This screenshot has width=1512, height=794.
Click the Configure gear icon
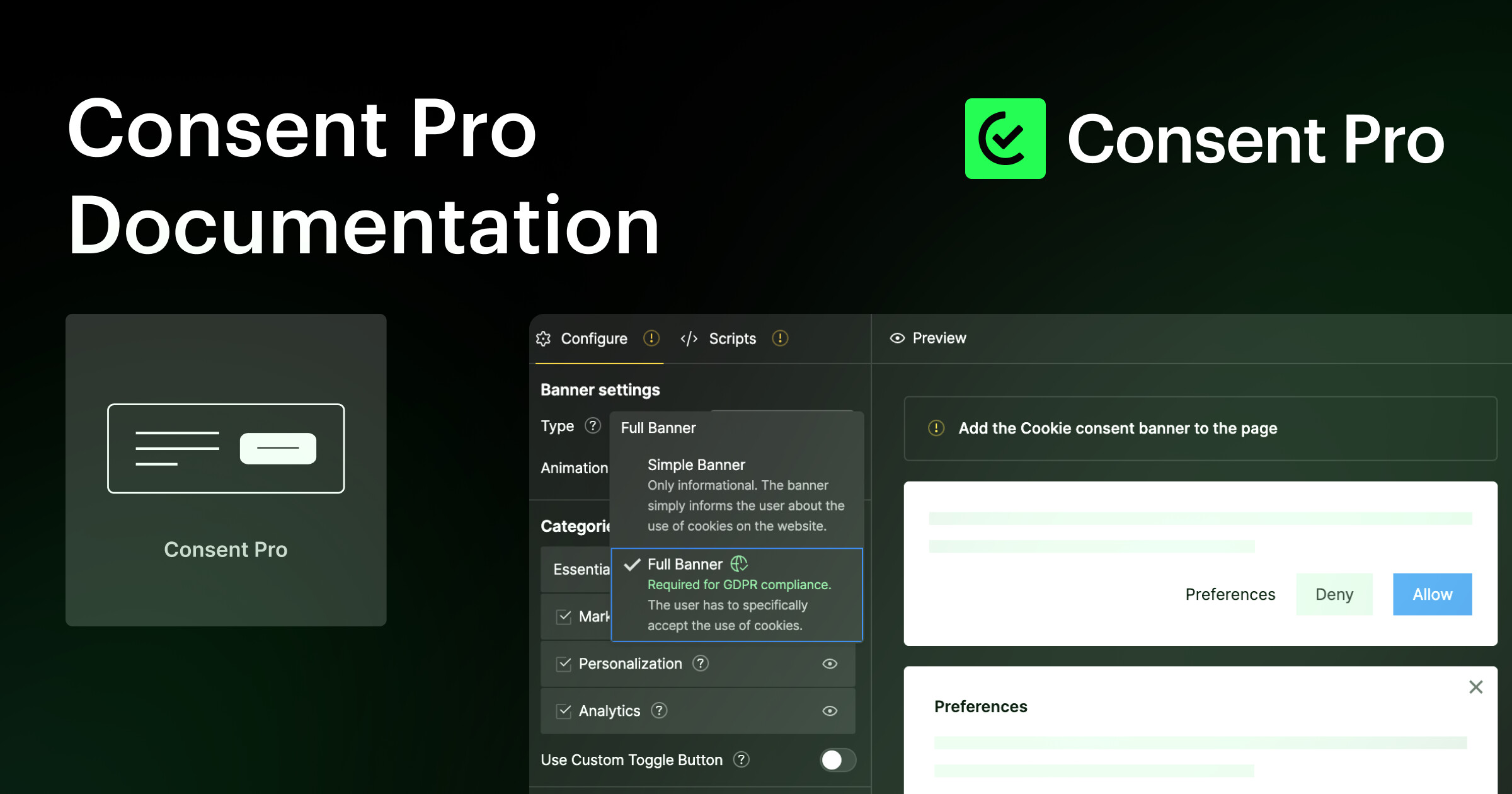click(x=543, y=339)
